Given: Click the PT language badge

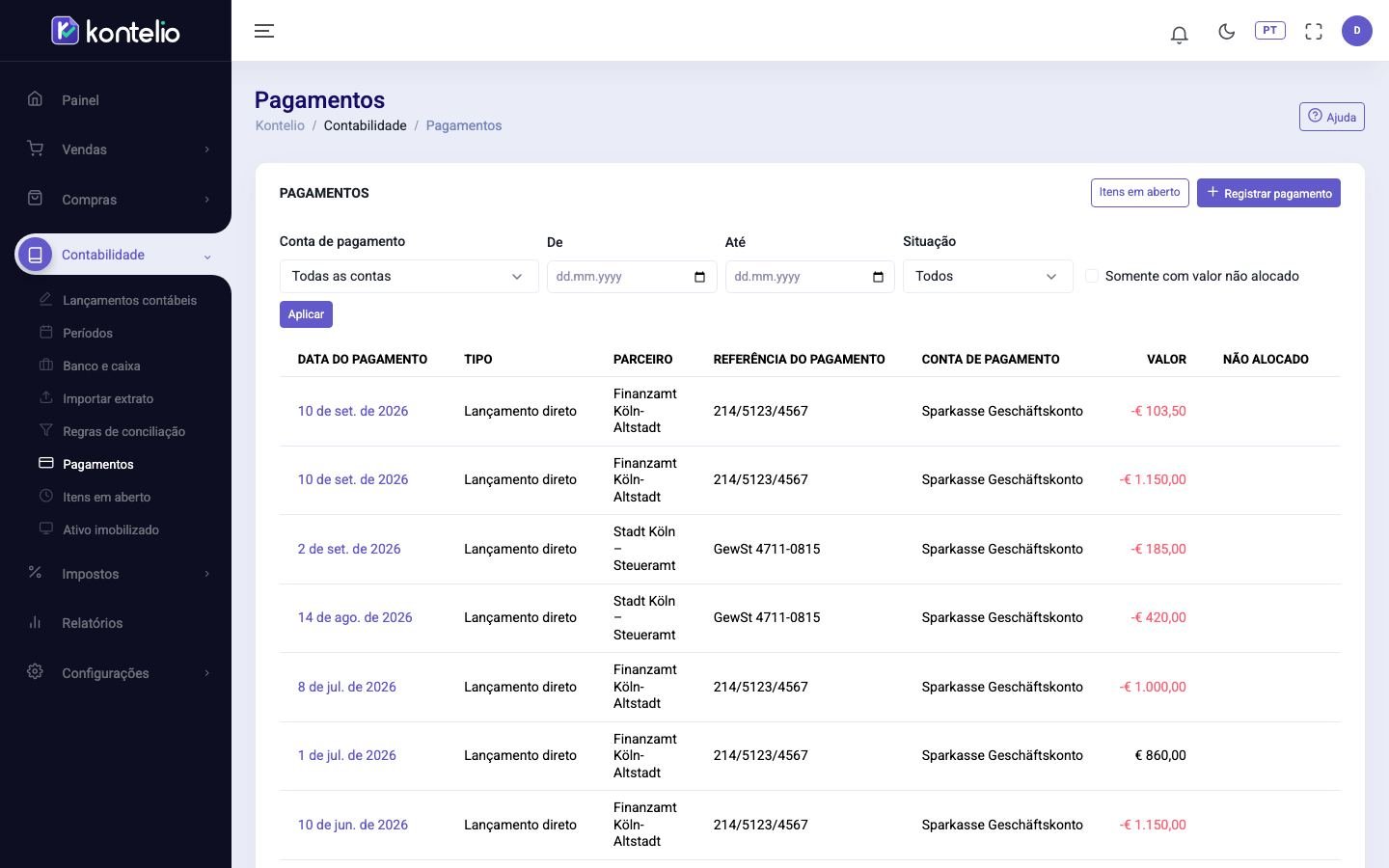Looking at the screenshot, I should point(1270,31).
